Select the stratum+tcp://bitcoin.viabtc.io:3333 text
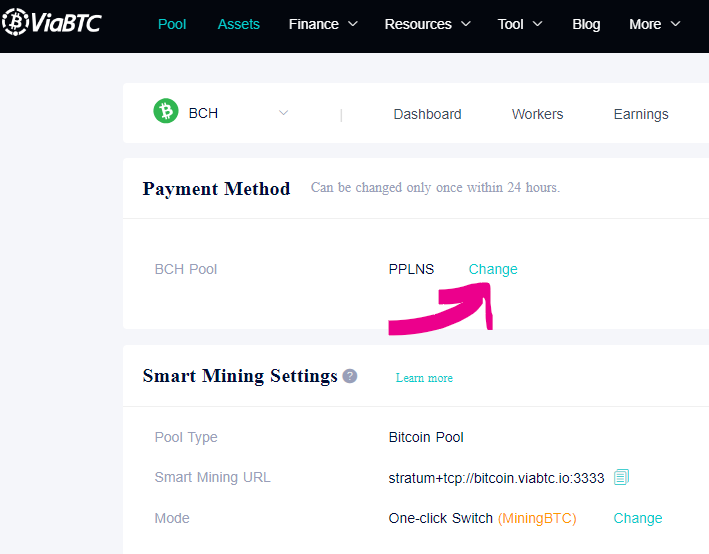The height and width of the screenshot is (554, 709). pyautogui.click(x=496, y=478)
